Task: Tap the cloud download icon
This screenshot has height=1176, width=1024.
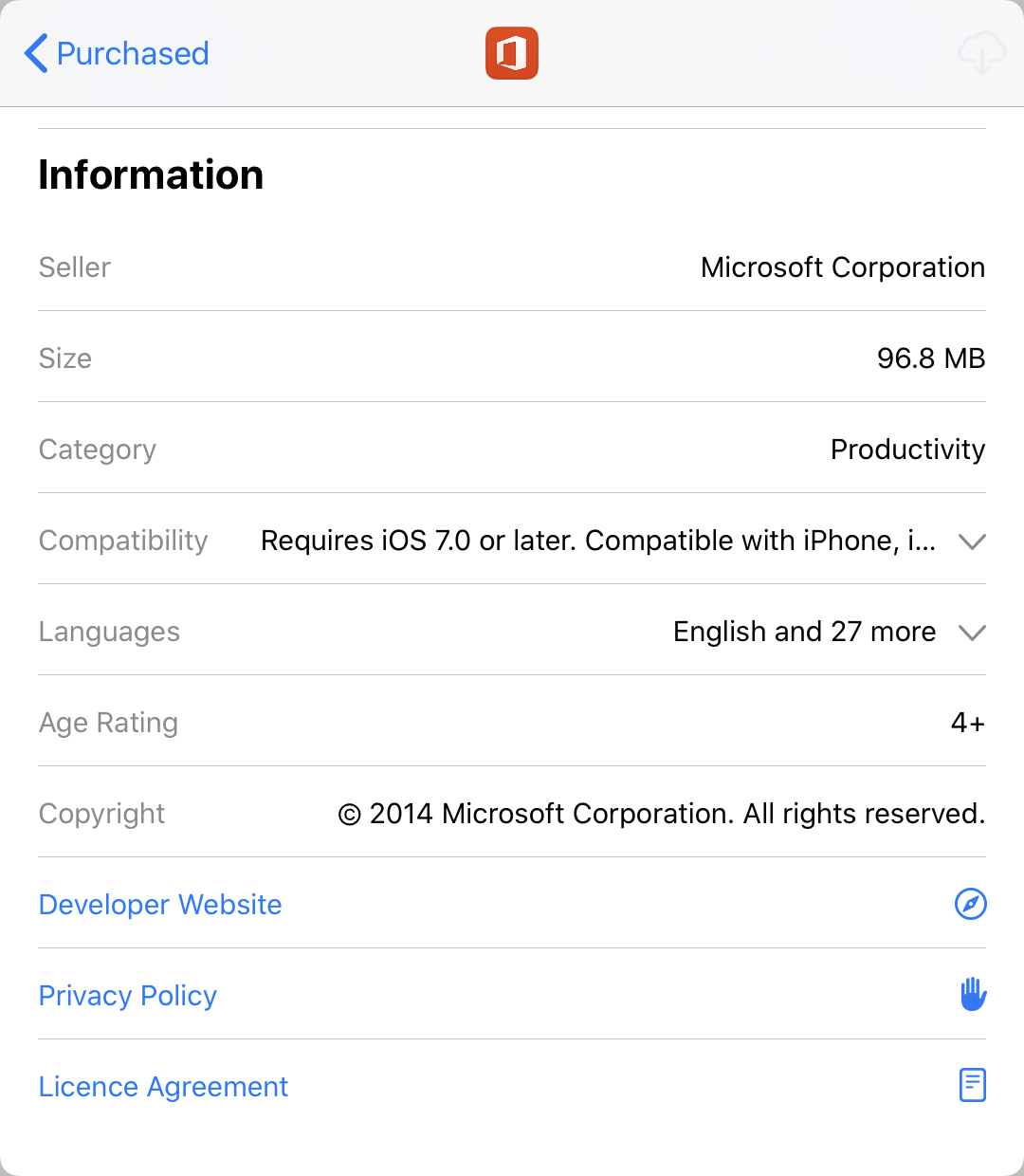Action: (x=981, y=53)
